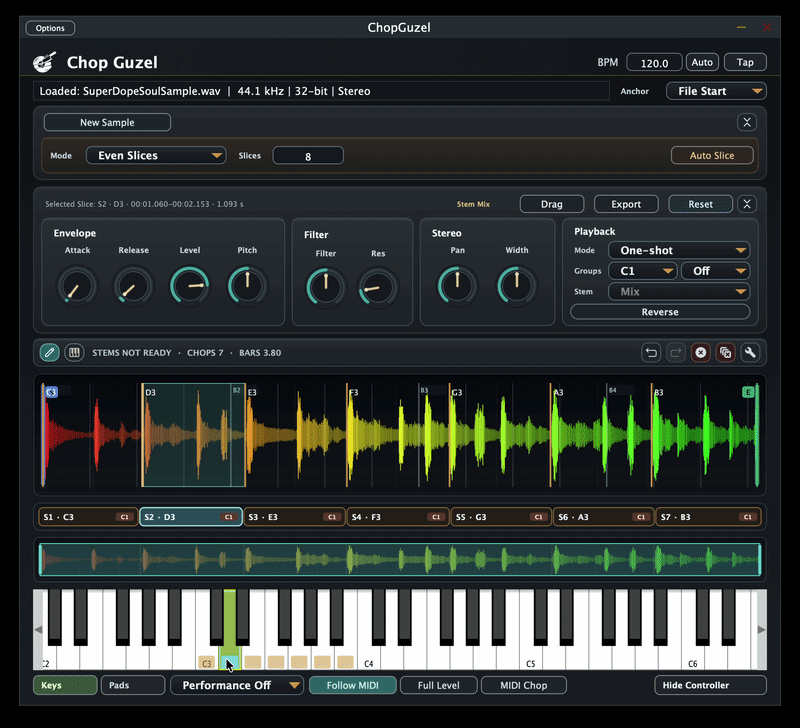The height and width of the screenshot is (728, 800).
Task: Open the Even Slices mode dropdown
Action: 155,155
